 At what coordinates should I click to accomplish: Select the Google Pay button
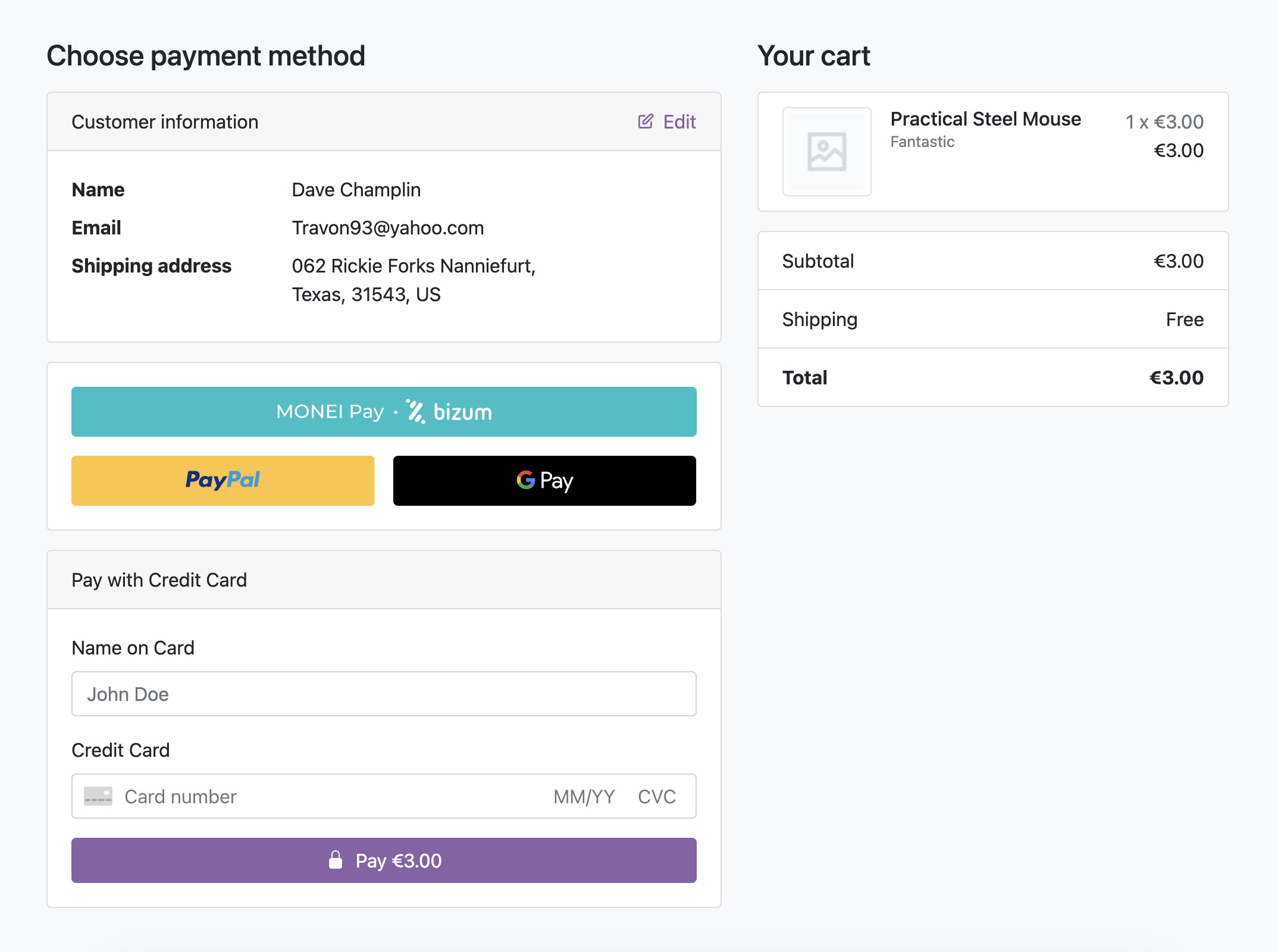[544, 481]
